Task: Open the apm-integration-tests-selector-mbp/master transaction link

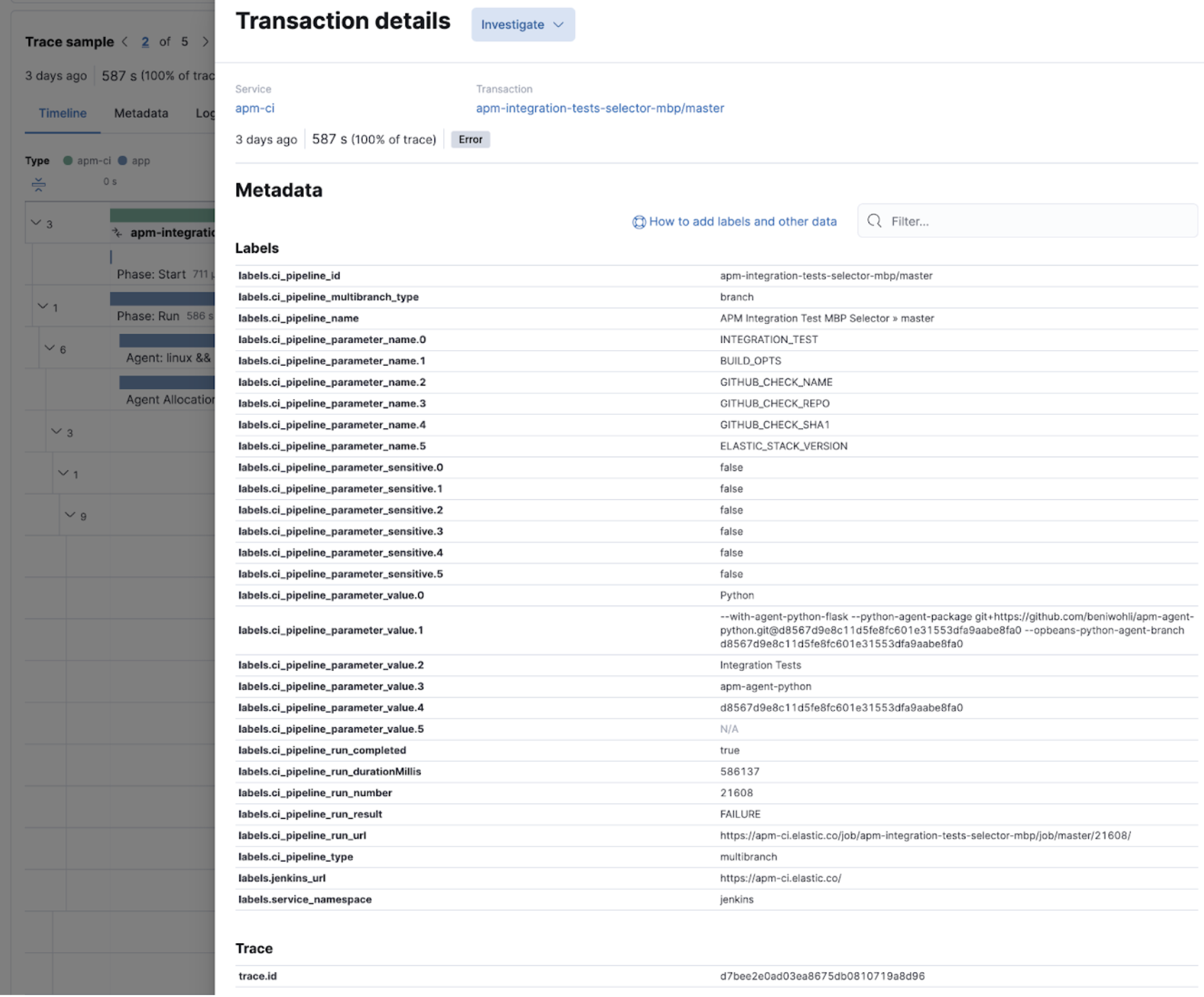Action: [599, 108]
